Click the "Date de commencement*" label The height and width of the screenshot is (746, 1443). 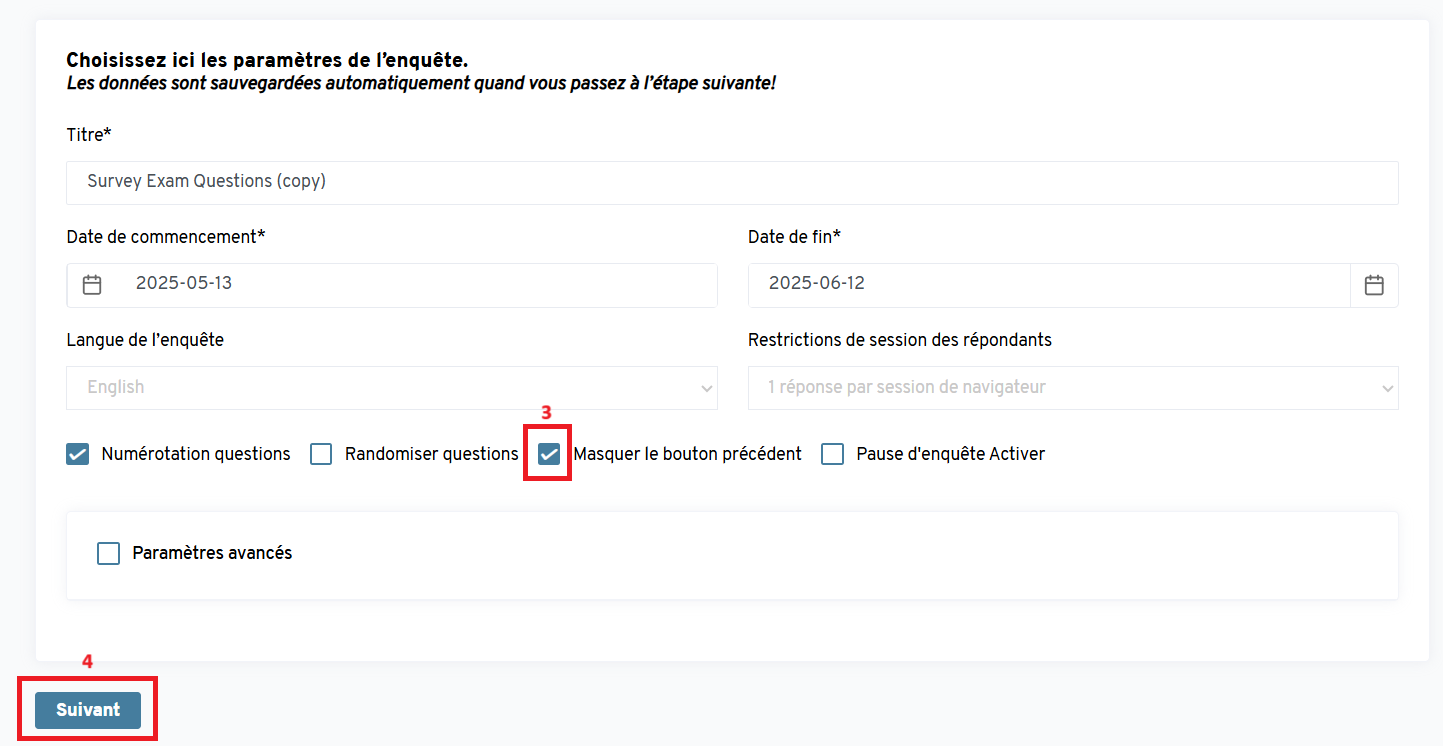click(166, 237)
